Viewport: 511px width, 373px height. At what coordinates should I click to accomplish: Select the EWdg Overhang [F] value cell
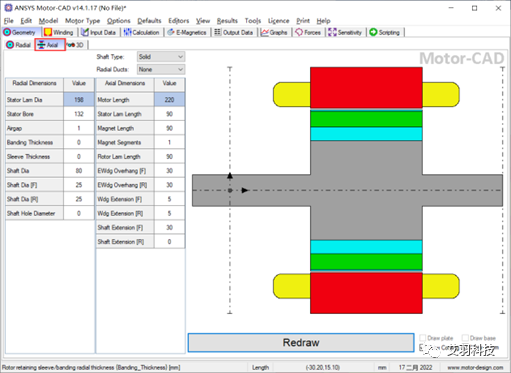pyautogui.click(x=169, y=171)
